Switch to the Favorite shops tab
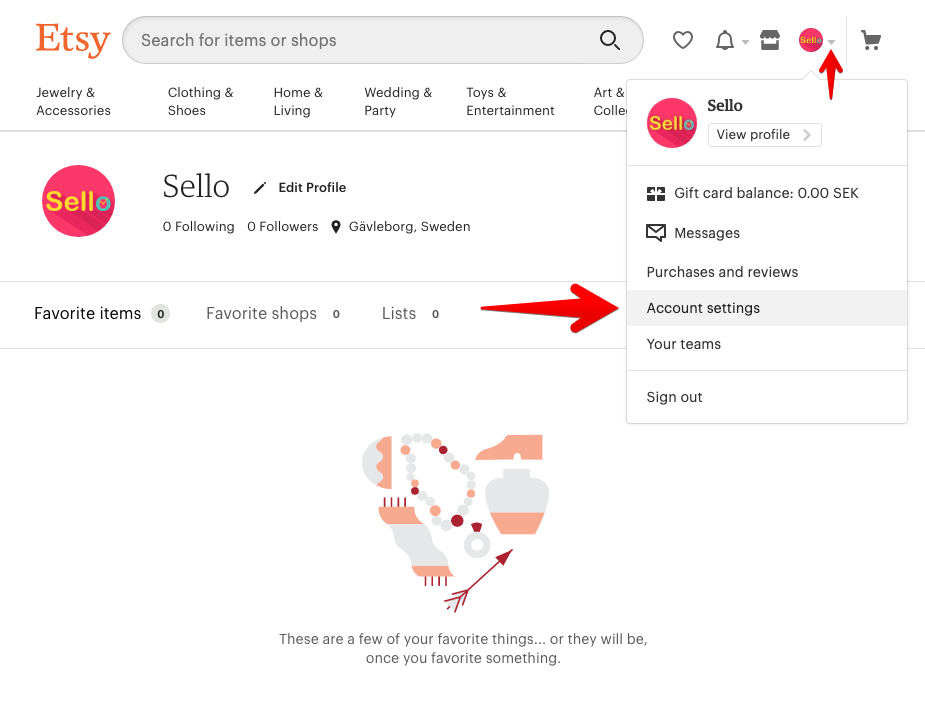Image resolution: width=925 pixels, height=714 pixels. [x=261, y=313]
